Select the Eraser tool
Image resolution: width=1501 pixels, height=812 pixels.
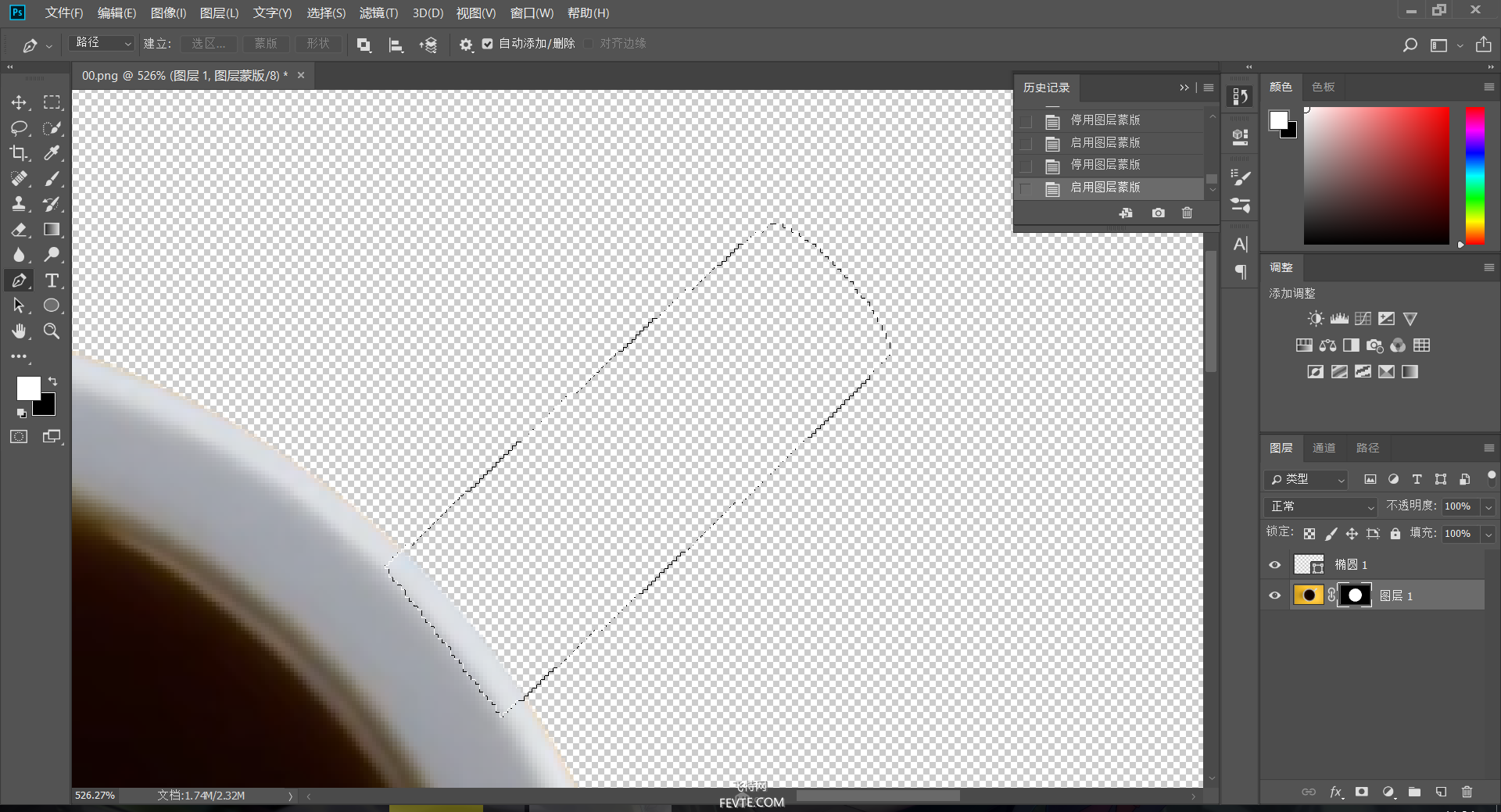click(x=20, y=230)
